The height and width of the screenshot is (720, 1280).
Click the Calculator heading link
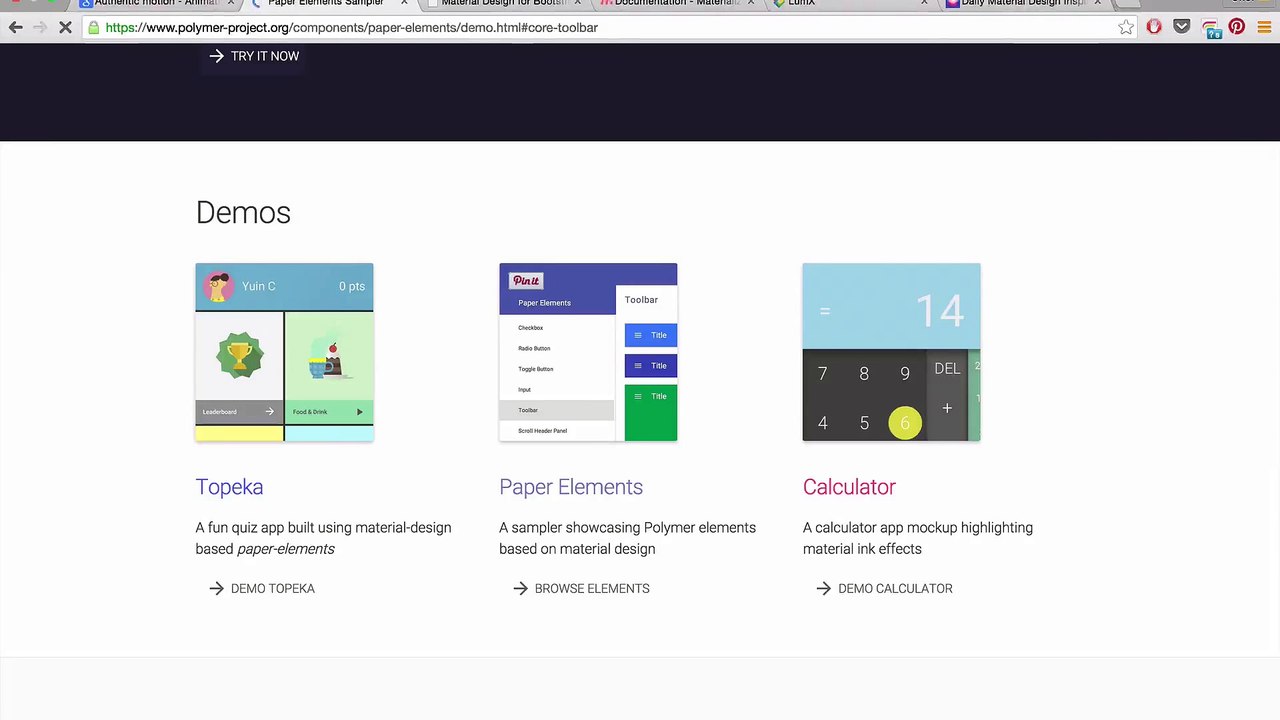[849, 487]
